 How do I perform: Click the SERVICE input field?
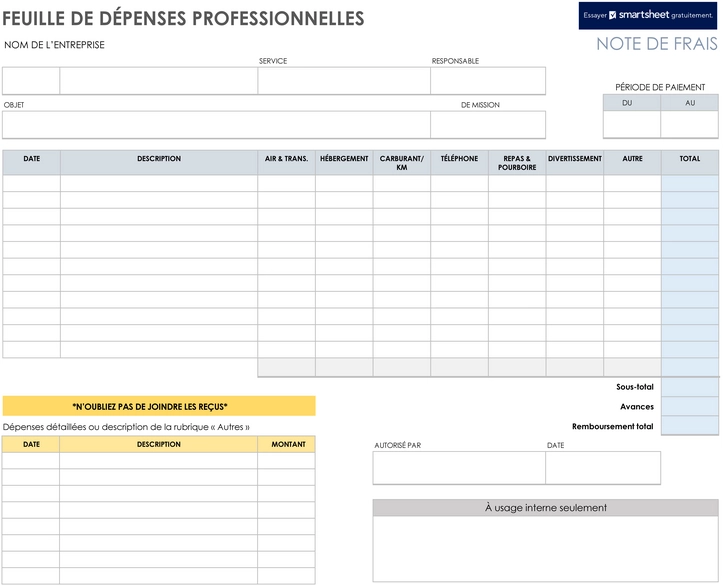point(344,81)
